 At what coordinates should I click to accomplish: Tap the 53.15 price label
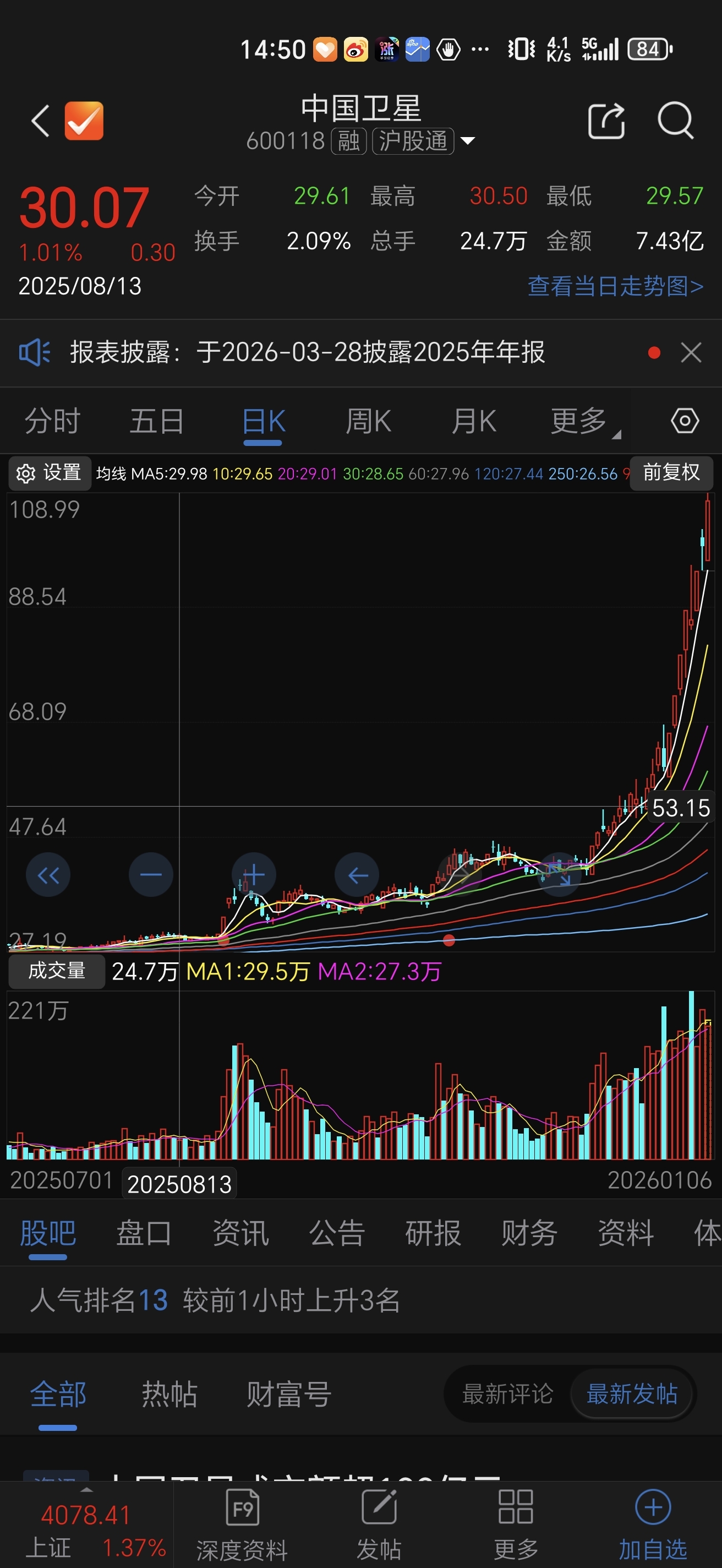pyautogui.click(x=681, y=808)
